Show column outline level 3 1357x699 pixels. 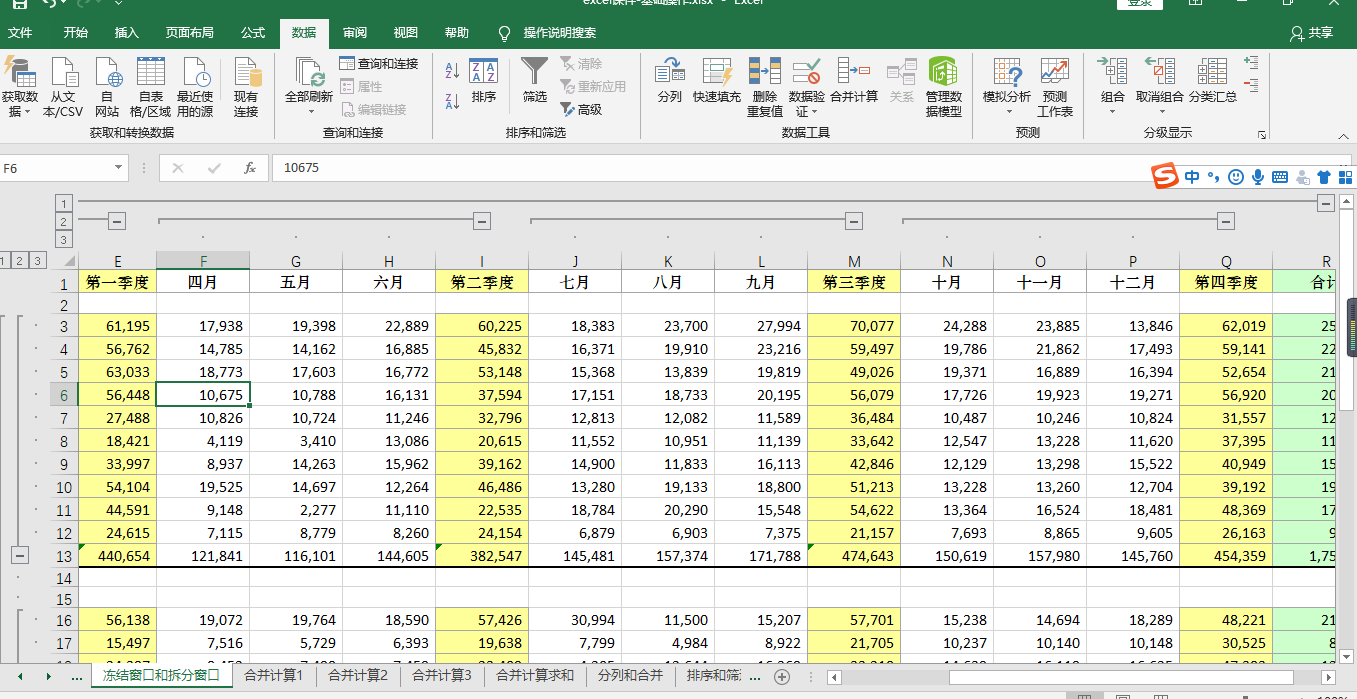pos(64,239)
